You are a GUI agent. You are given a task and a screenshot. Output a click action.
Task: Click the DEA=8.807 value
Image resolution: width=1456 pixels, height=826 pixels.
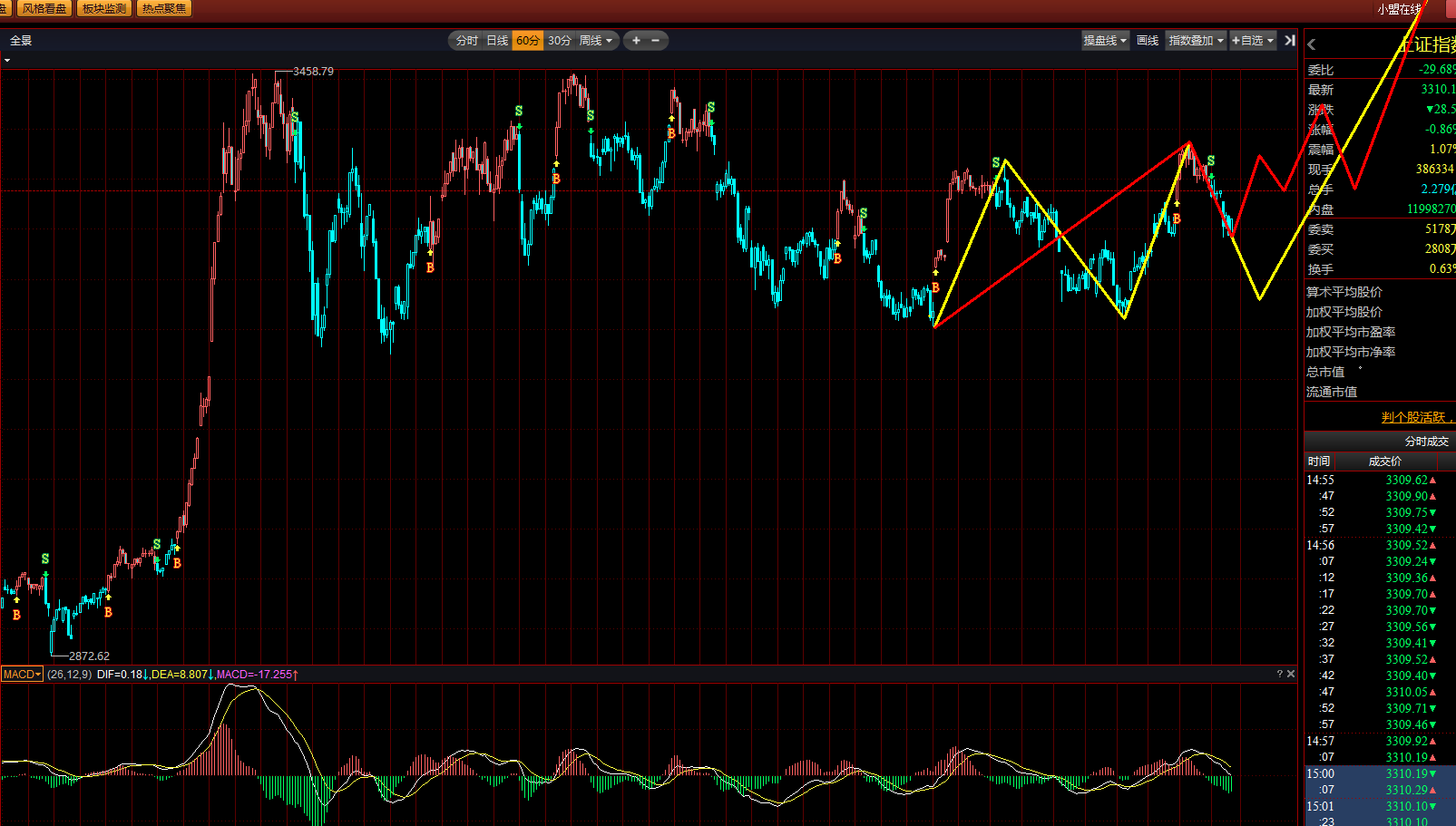point(180,674)
